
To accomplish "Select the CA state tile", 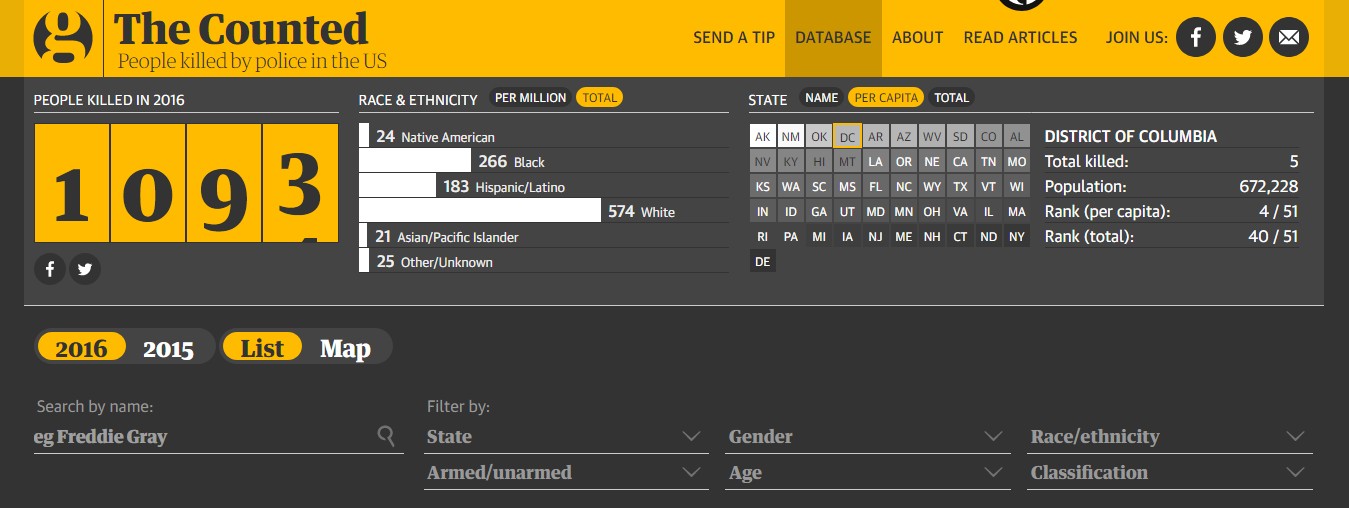I will (960, 161).
